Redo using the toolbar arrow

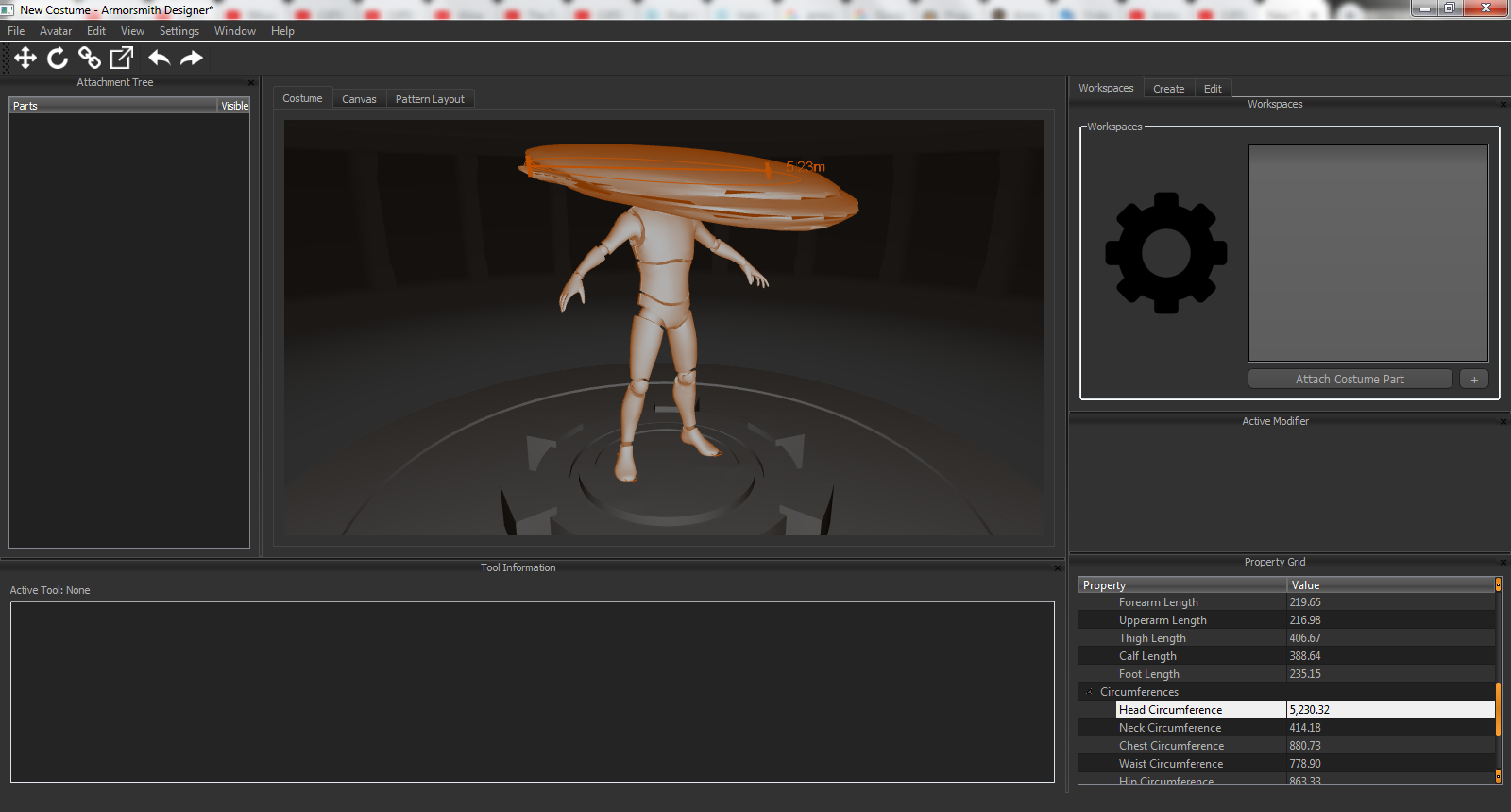(192, 59)
